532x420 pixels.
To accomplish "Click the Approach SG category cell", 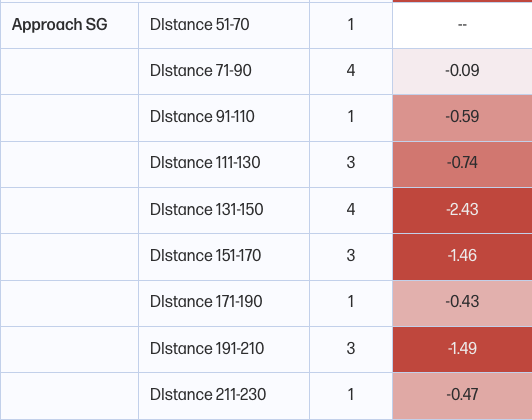I will coord(70,25).
